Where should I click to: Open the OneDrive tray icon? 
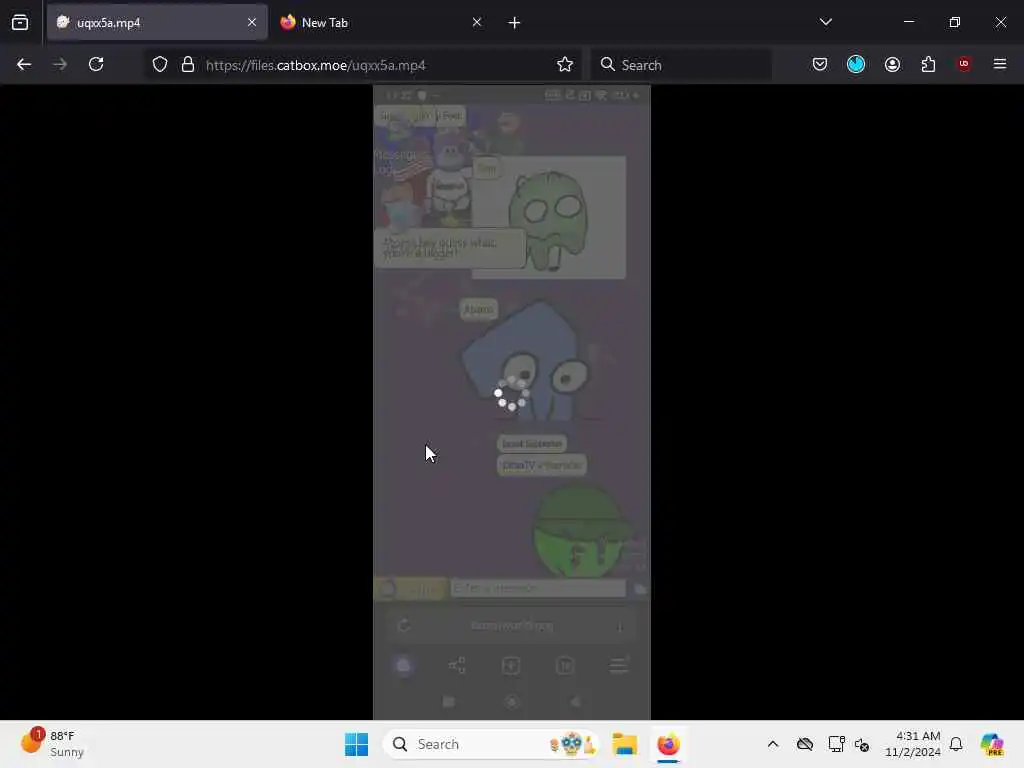805,744
